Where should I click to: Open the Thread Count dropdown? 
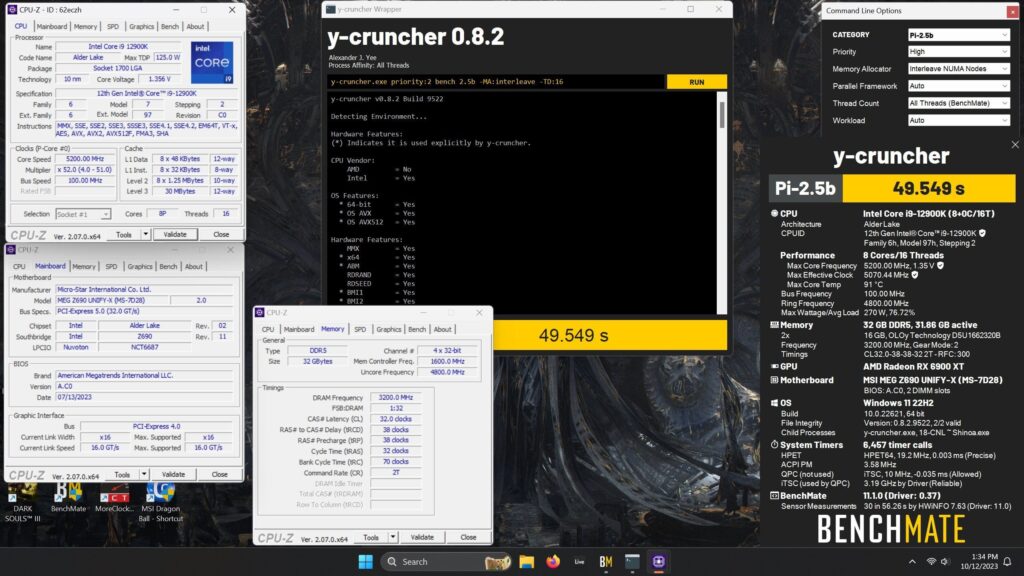pos(958,103)
